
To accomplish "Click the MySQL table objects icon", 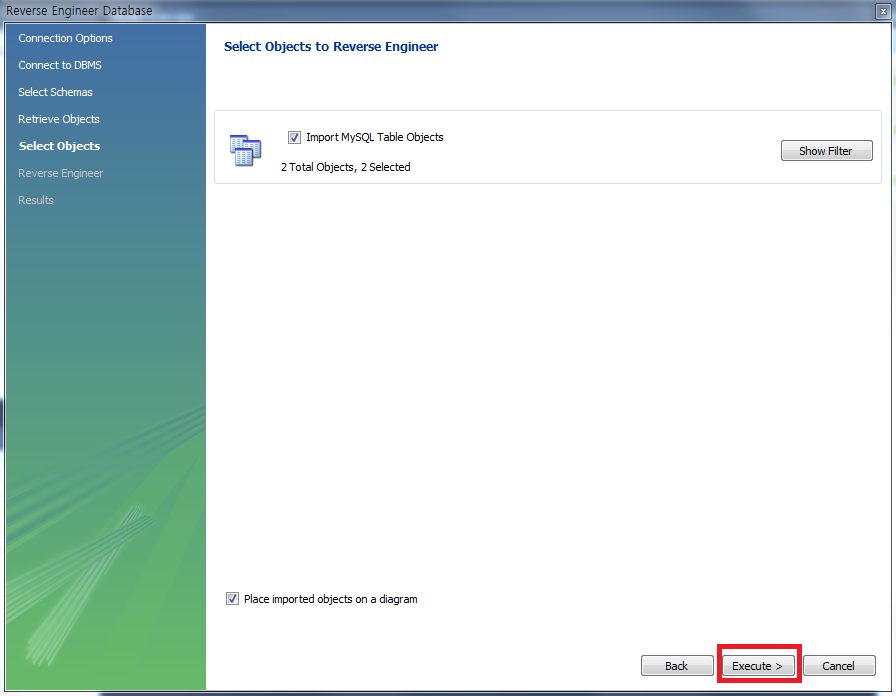I will [245, 150].
